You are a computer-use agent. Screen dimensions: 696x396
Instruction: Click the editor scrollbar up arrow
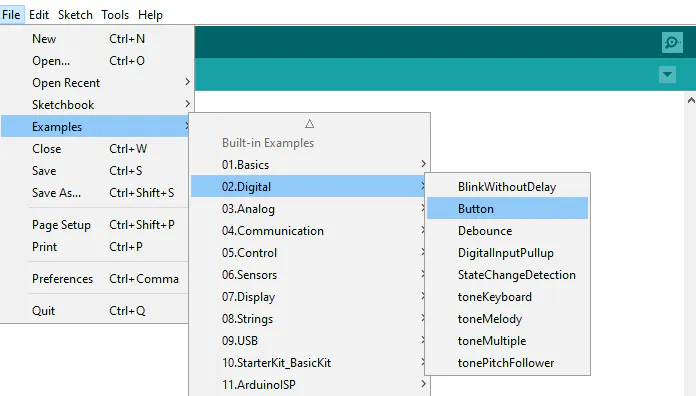click(x=691, y=100)
